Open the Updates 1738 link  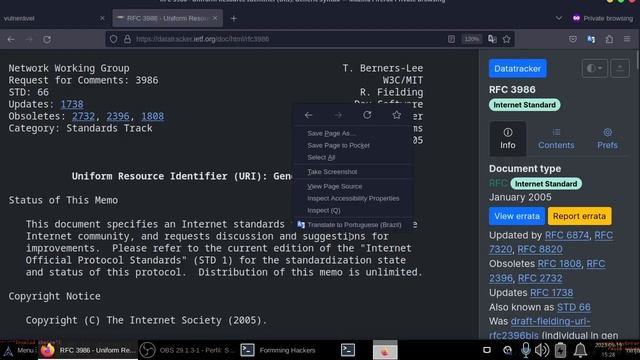coord(72,104)
